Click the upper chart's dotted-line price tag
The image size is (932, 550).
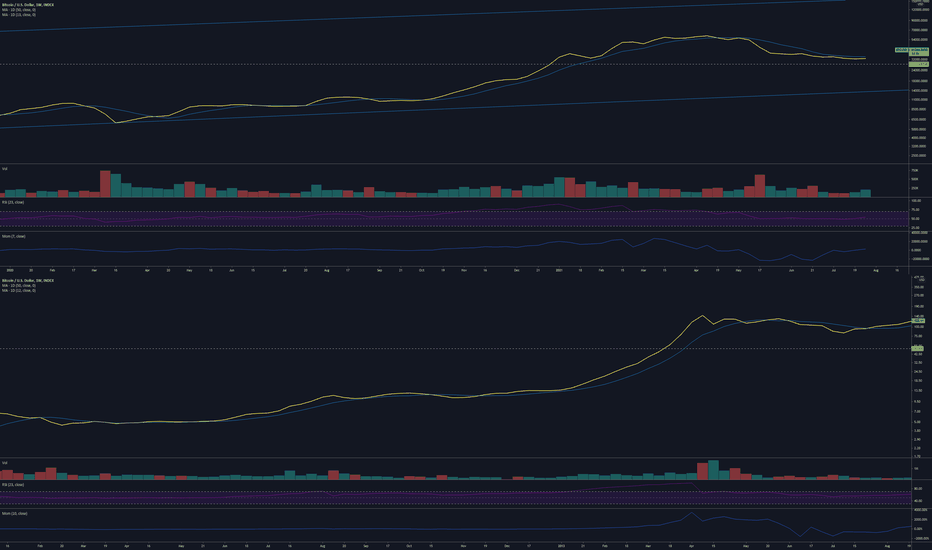tap(918, 64)
